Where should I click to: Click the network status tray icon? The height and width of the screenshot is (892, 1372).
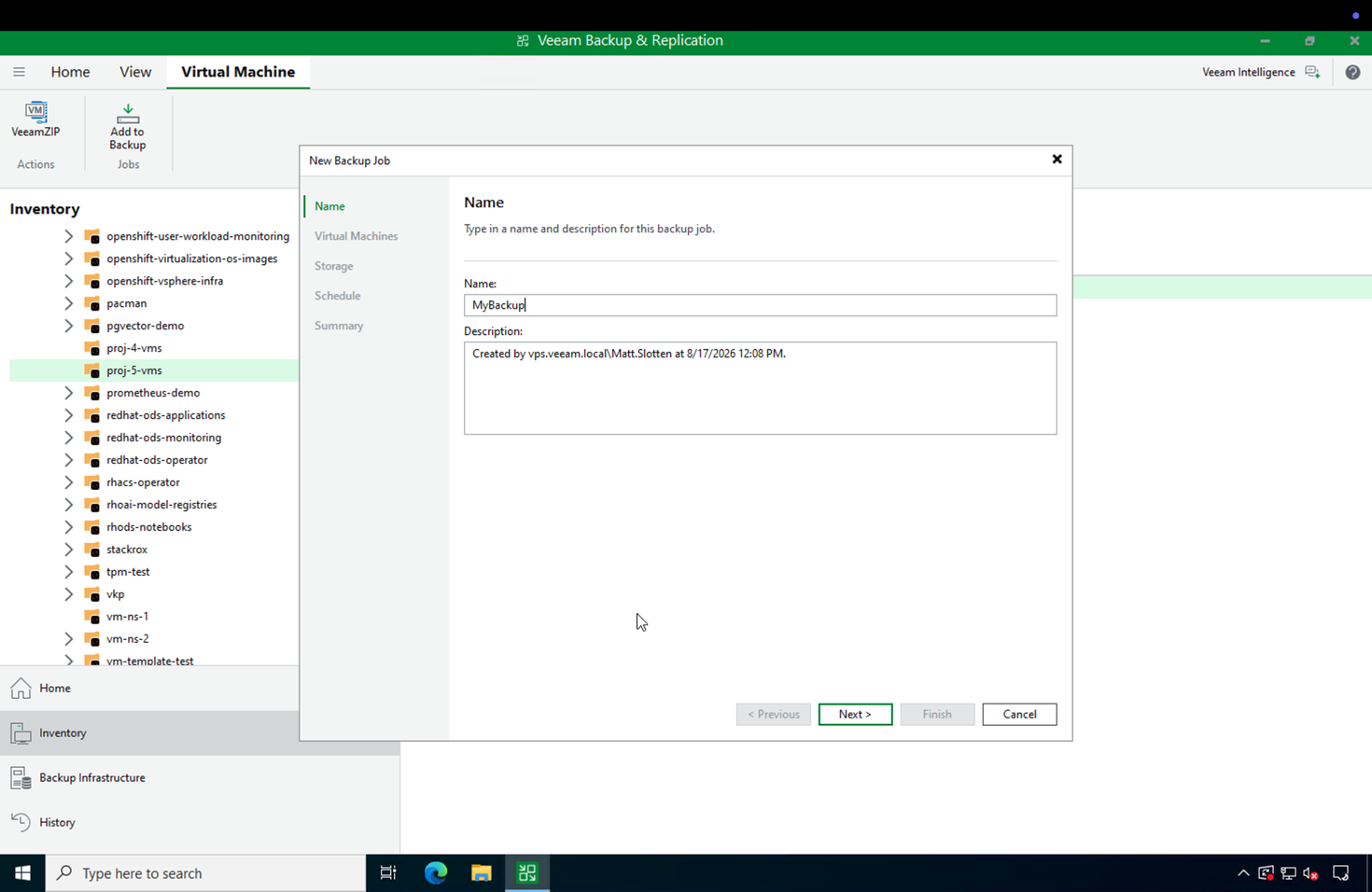[x=1289, y=873]
